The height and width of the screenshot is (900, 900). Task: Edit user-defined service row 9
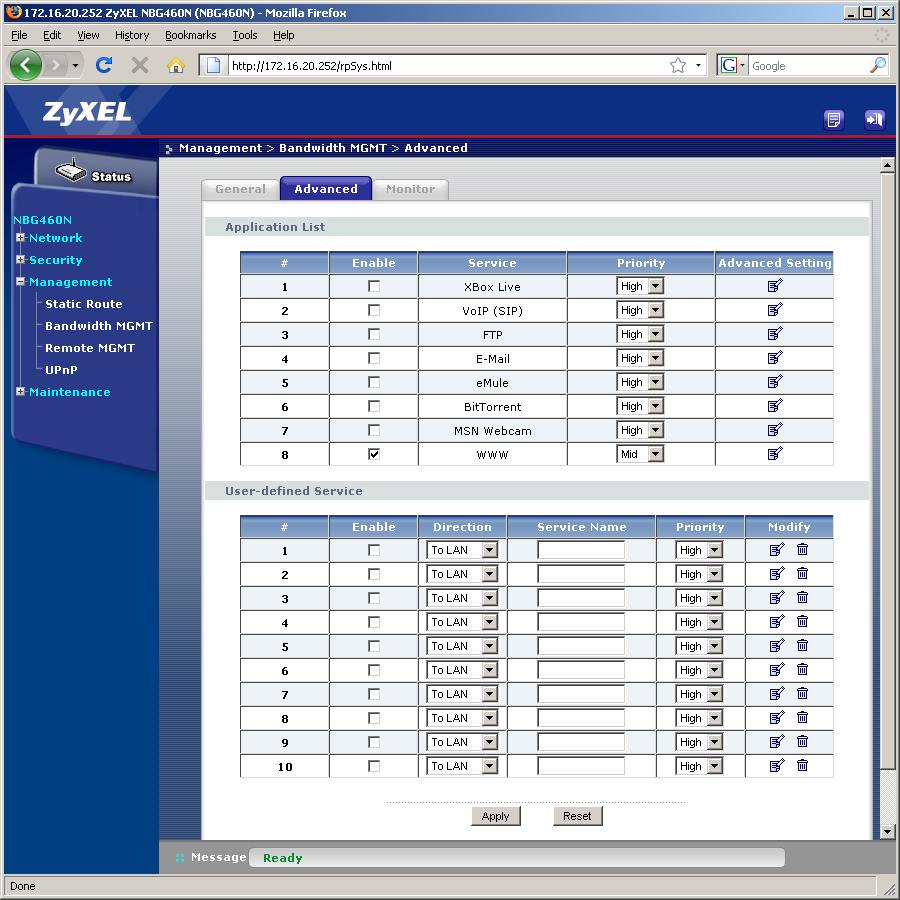[x=777, y=742]
